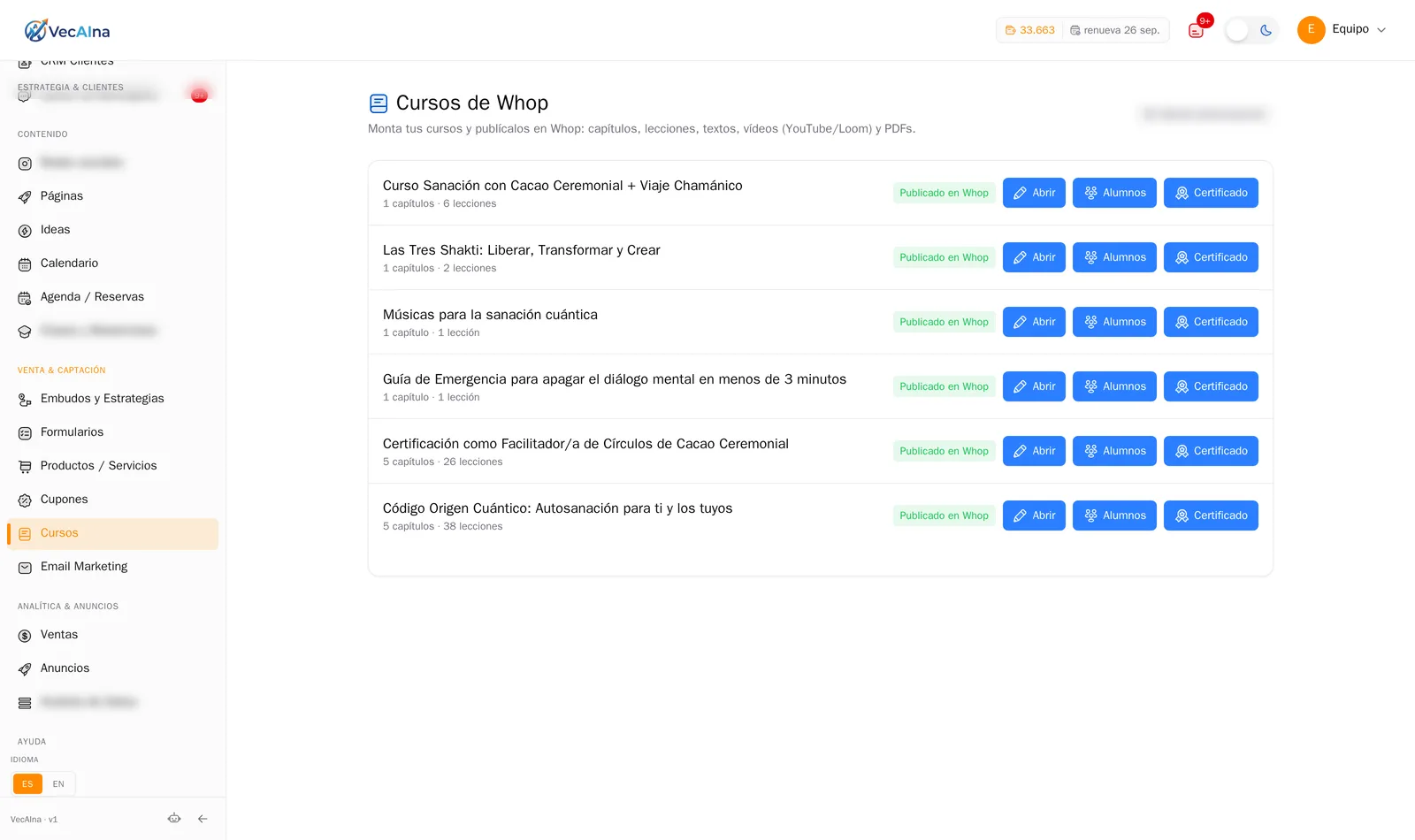Open Certificado for Músicas para la sanación cuántica
Viewport: 1415px width, 840px height.
(x=1211, y=322)
